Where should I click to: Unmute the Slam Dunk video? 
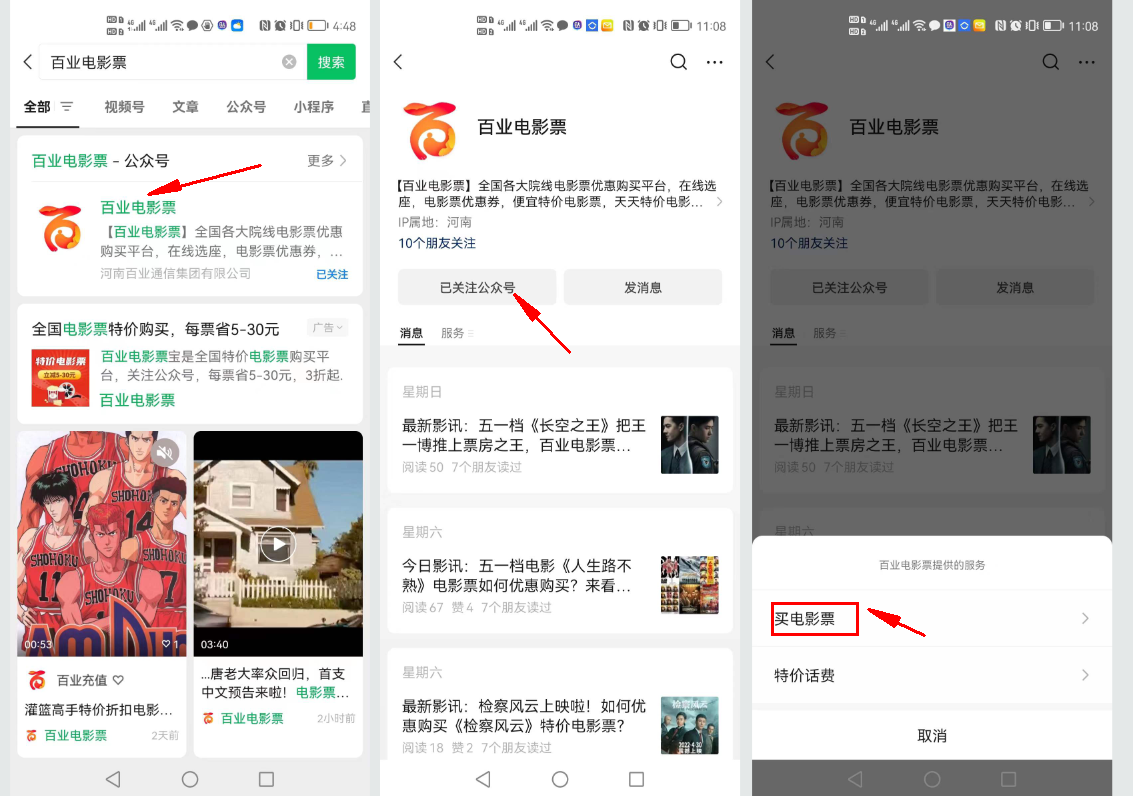[165, 453]
